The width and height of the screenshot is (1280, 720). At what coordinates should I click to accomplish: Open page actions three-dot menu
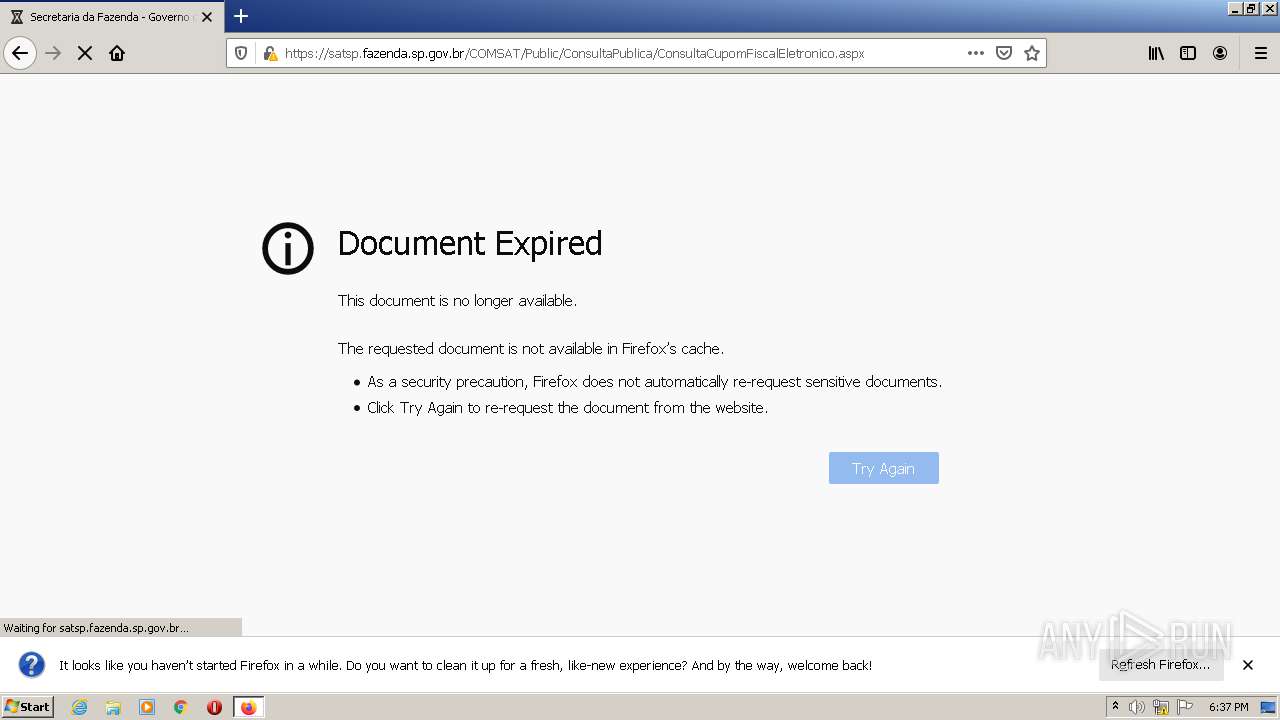(x=976, y=53)
